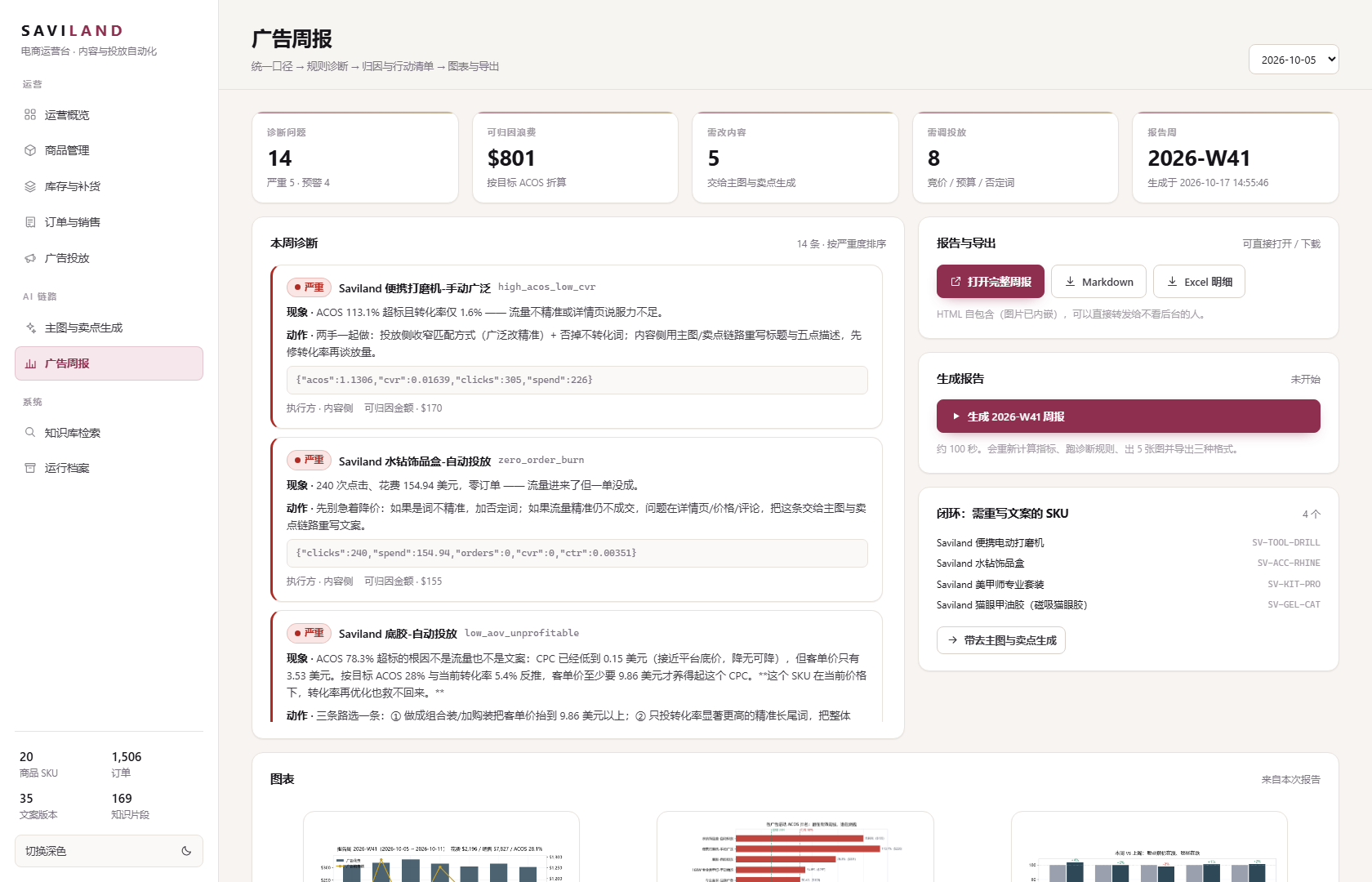Click the Saviland 便携打磨机-手动广泛 diagnosis title
The image size is (1372, 882).
pyautogui.click(x=415, y=288)
